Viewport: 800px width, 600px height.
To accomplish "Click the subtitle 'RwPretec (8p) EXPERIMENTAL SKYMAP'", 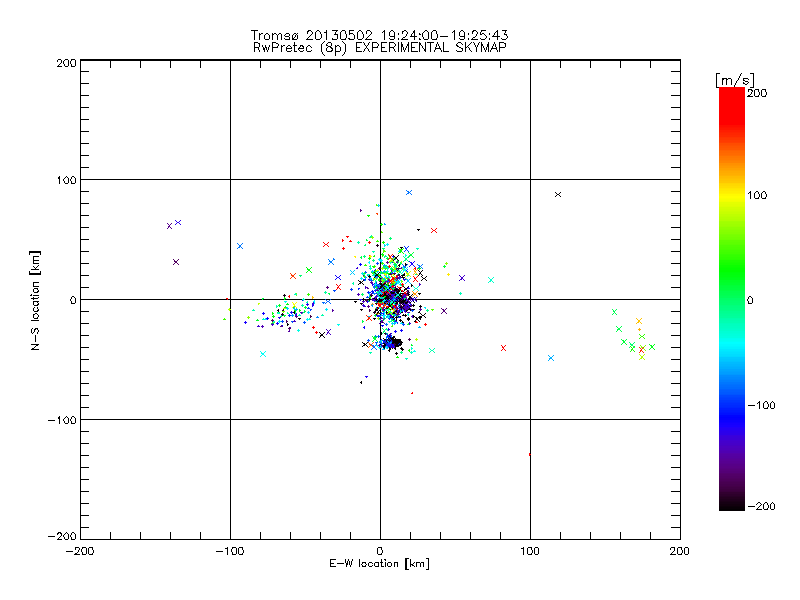I will click(379, 47).
